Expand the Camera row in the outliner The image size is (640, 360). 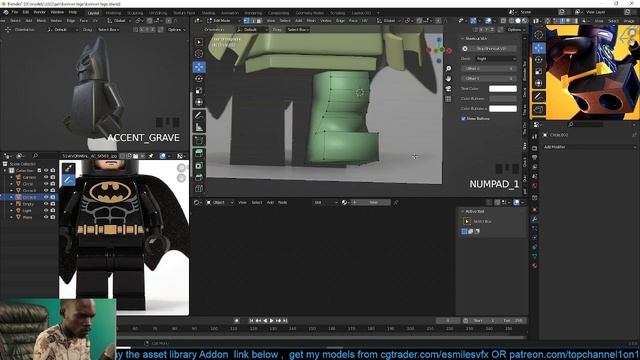[x=11, y=177]
